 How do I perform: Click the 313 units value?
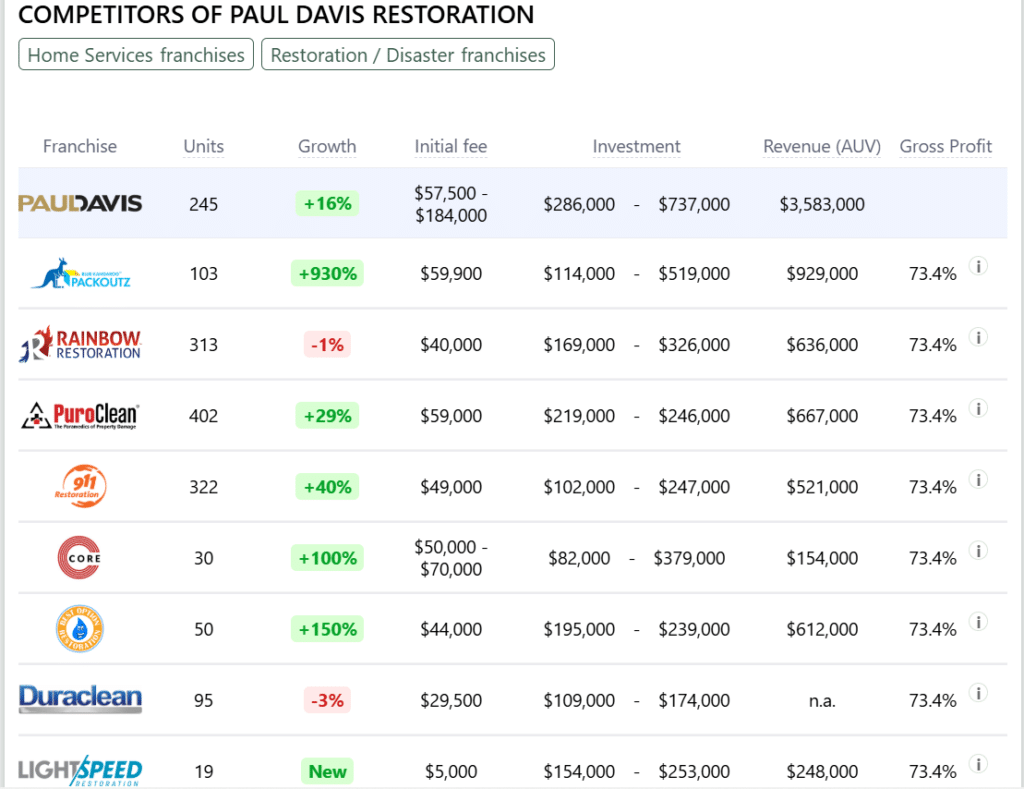[x=204, y=345]
